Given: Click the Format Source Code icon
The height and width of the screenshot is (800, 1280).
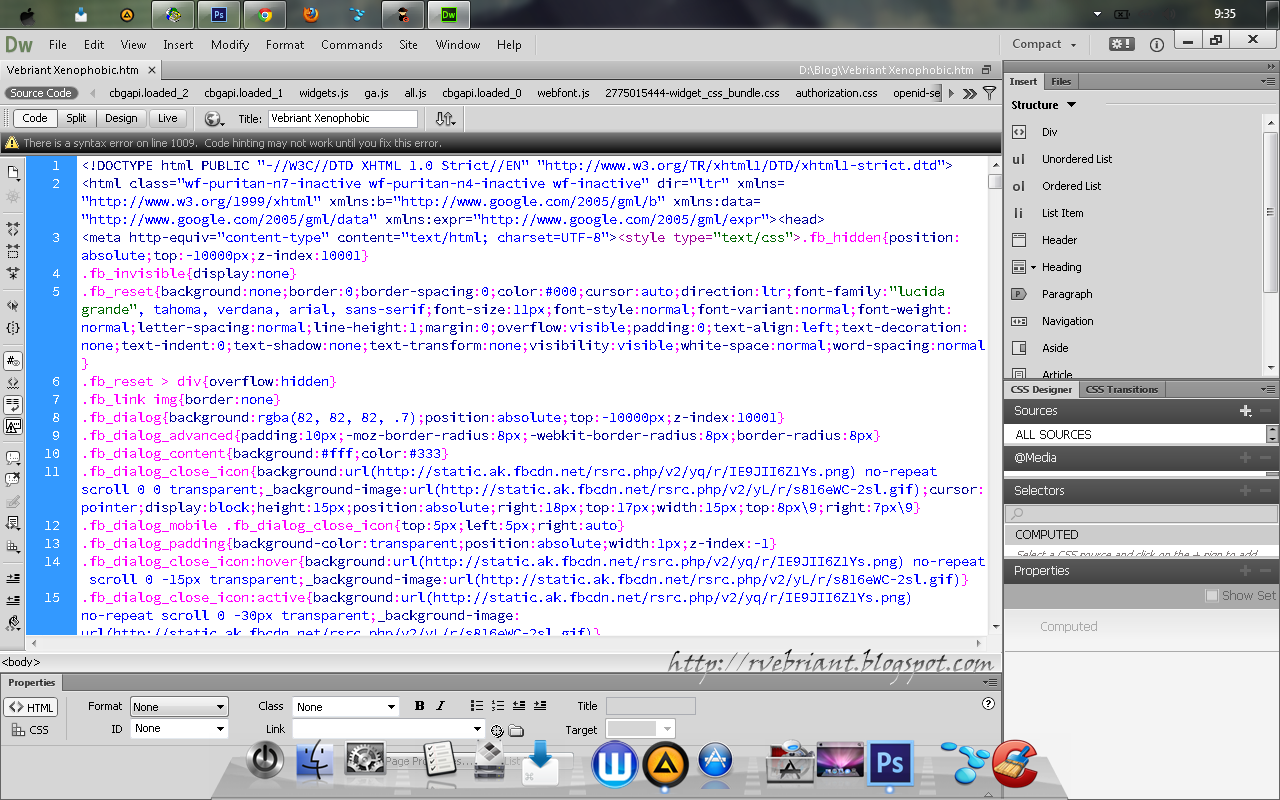Looking at the screenshot, I should click(13, 623).
